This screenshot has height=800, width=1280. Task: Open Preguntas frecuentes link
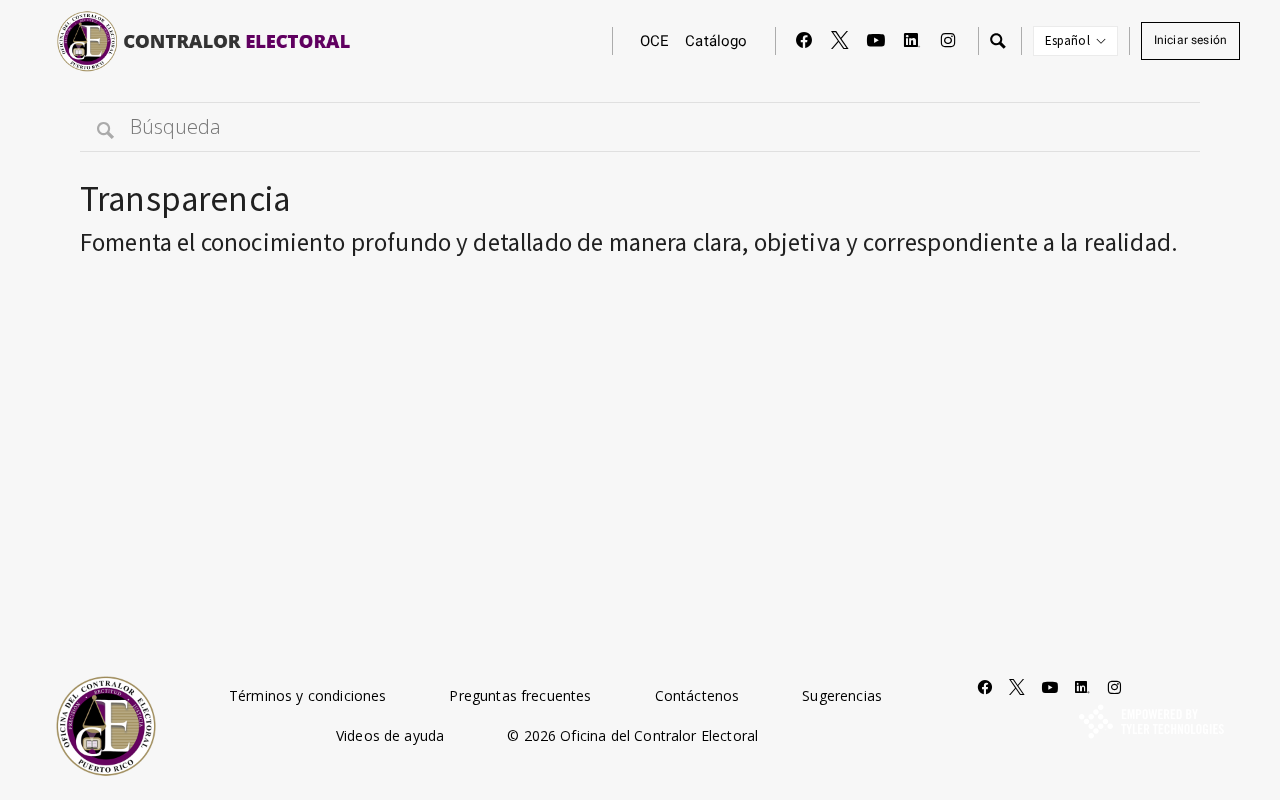(520, 696)
